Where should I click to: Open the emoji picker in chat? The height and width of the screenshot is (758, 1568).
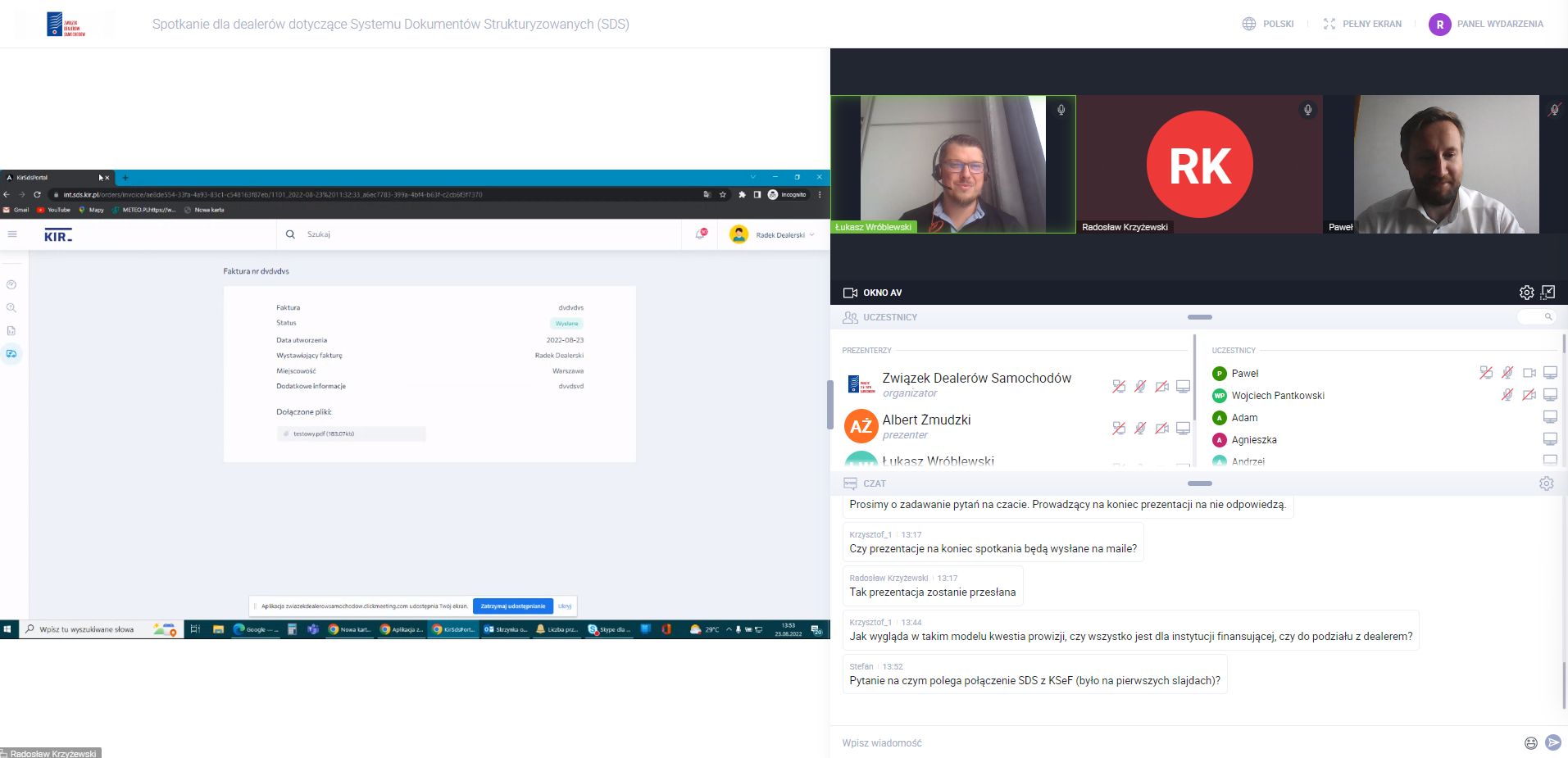tap(1530, 742)
